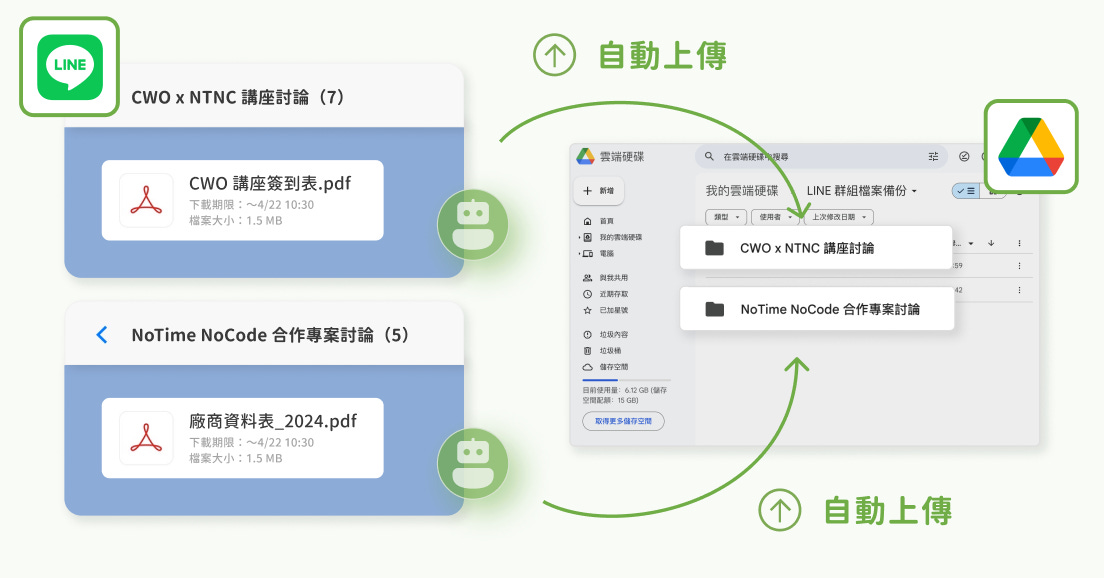Select 我的雲端硬碟 in the Drive sidebar
Screen dimensions: 1104x578
[x=613, y=237]
